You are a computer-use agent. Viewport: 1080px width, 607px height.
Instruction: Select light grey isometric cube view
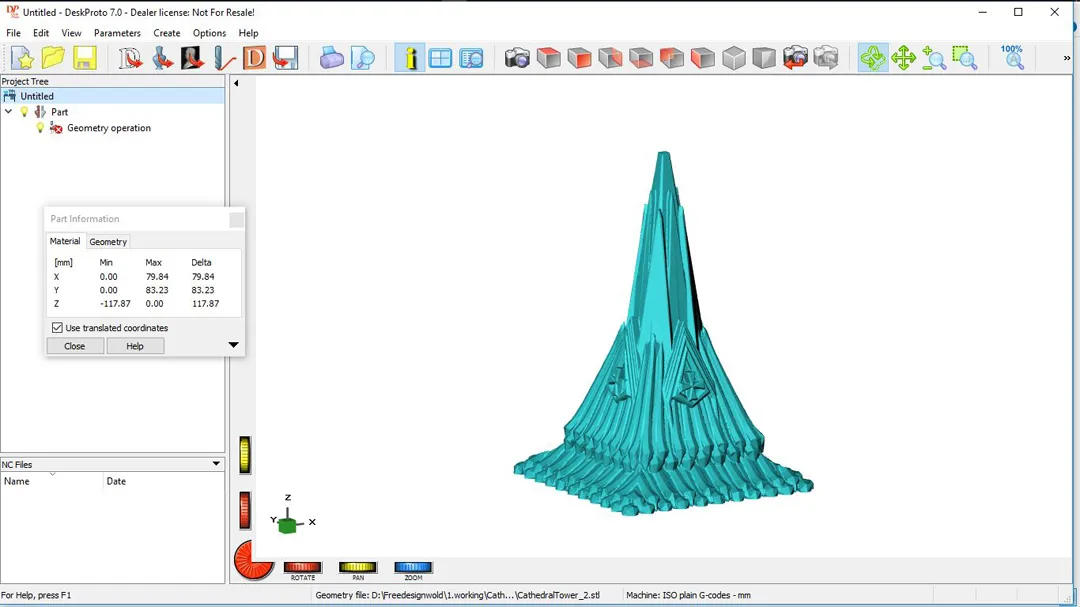point(734,58)
